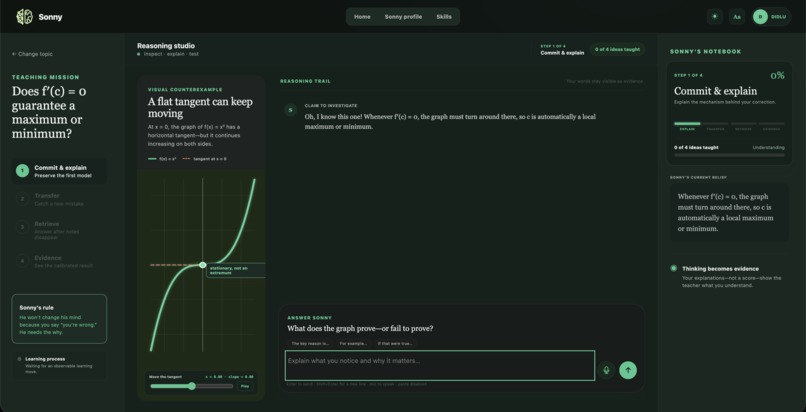Open the Sonny profile tab
806x412 pixels.
coord(403,17)
